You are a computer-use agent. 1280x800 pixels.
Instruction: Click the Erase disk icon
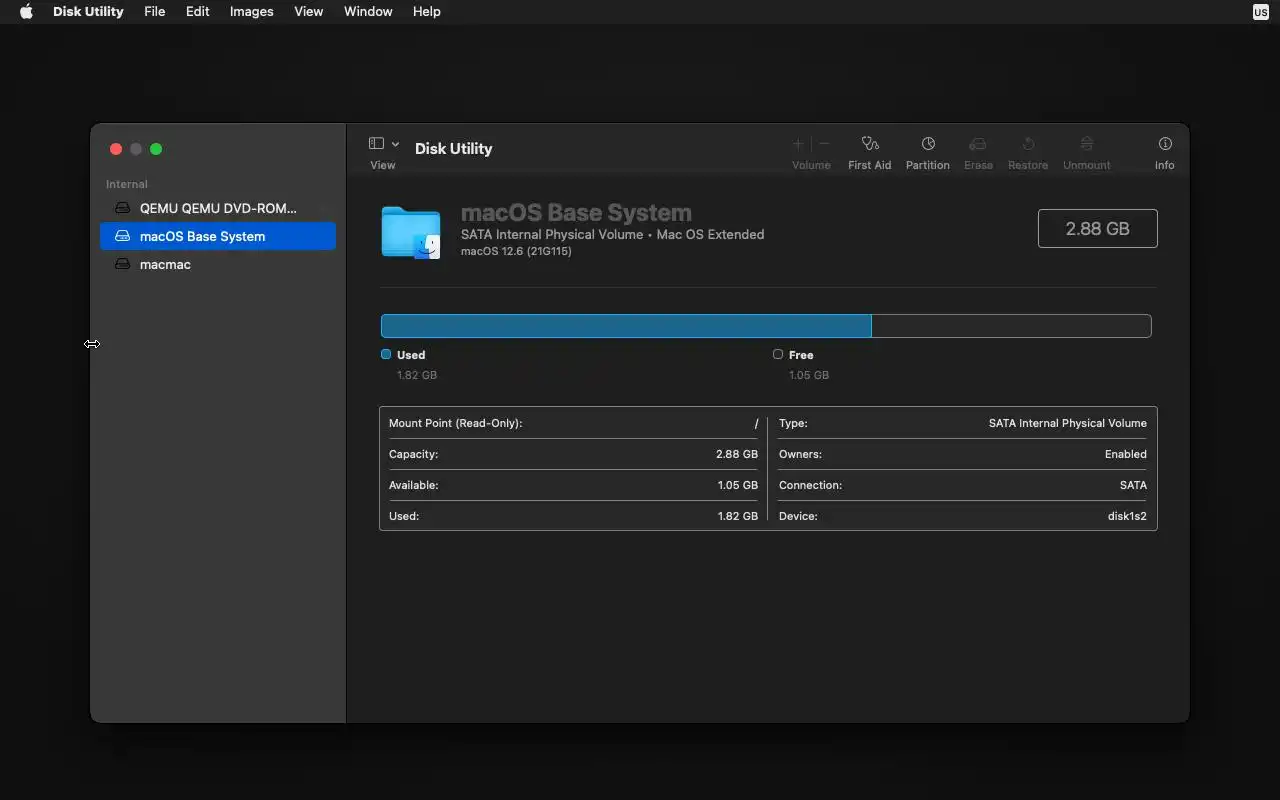point(978,144)
